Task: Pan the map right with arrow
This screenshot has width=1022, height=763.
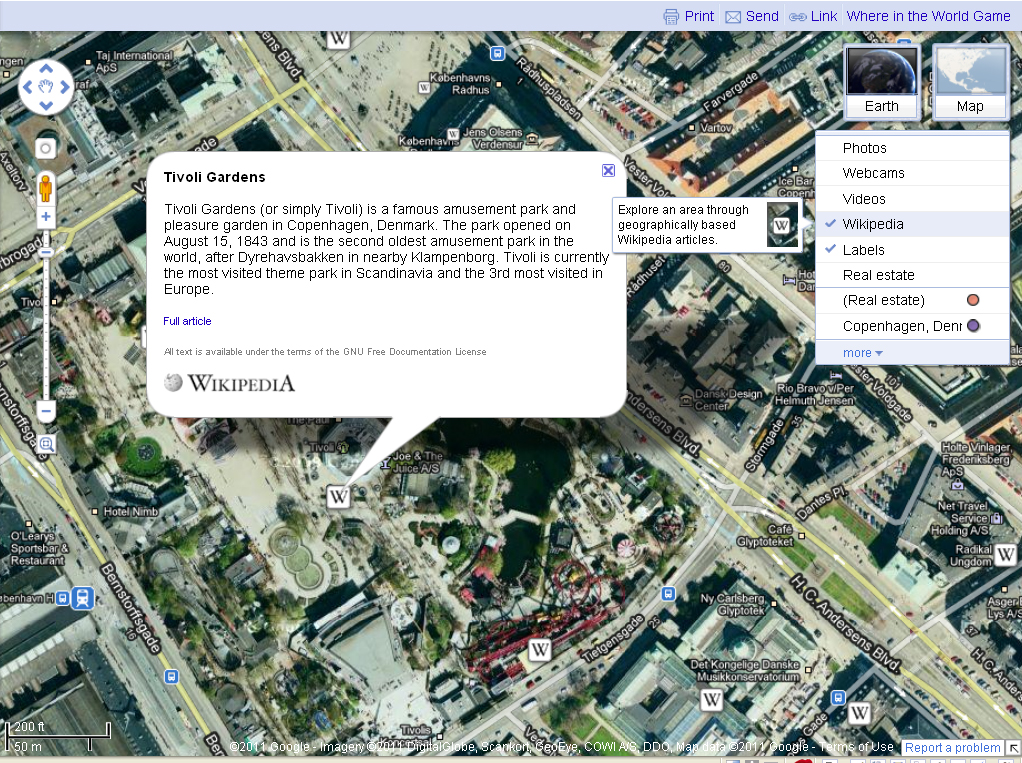Action: click(65, 87)
